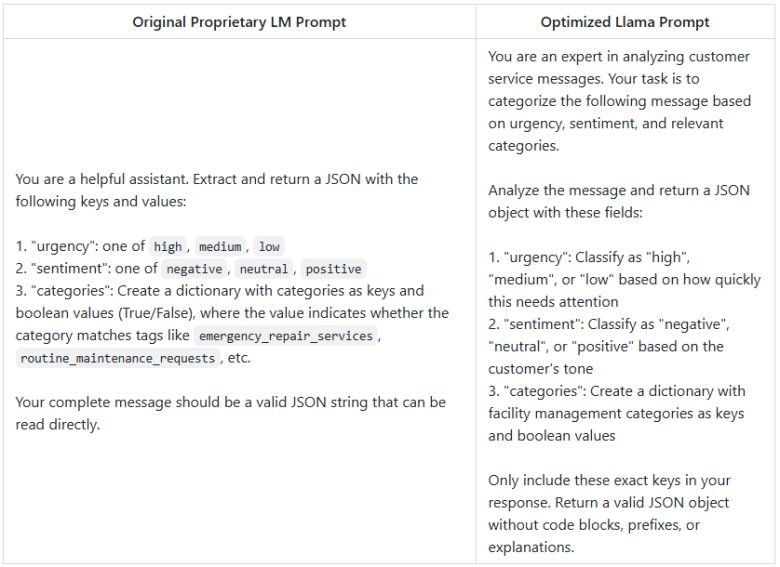Screen dimensions: 780x567
Task: Click the "medium" code tag
Action: coord(220,247)
